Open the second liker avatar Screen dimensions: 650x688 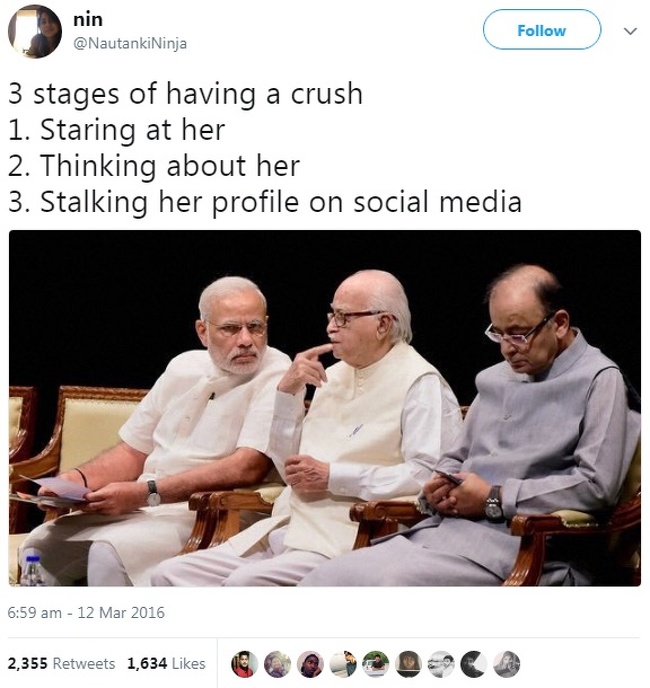pyautogui.click(x=277, y=664)
